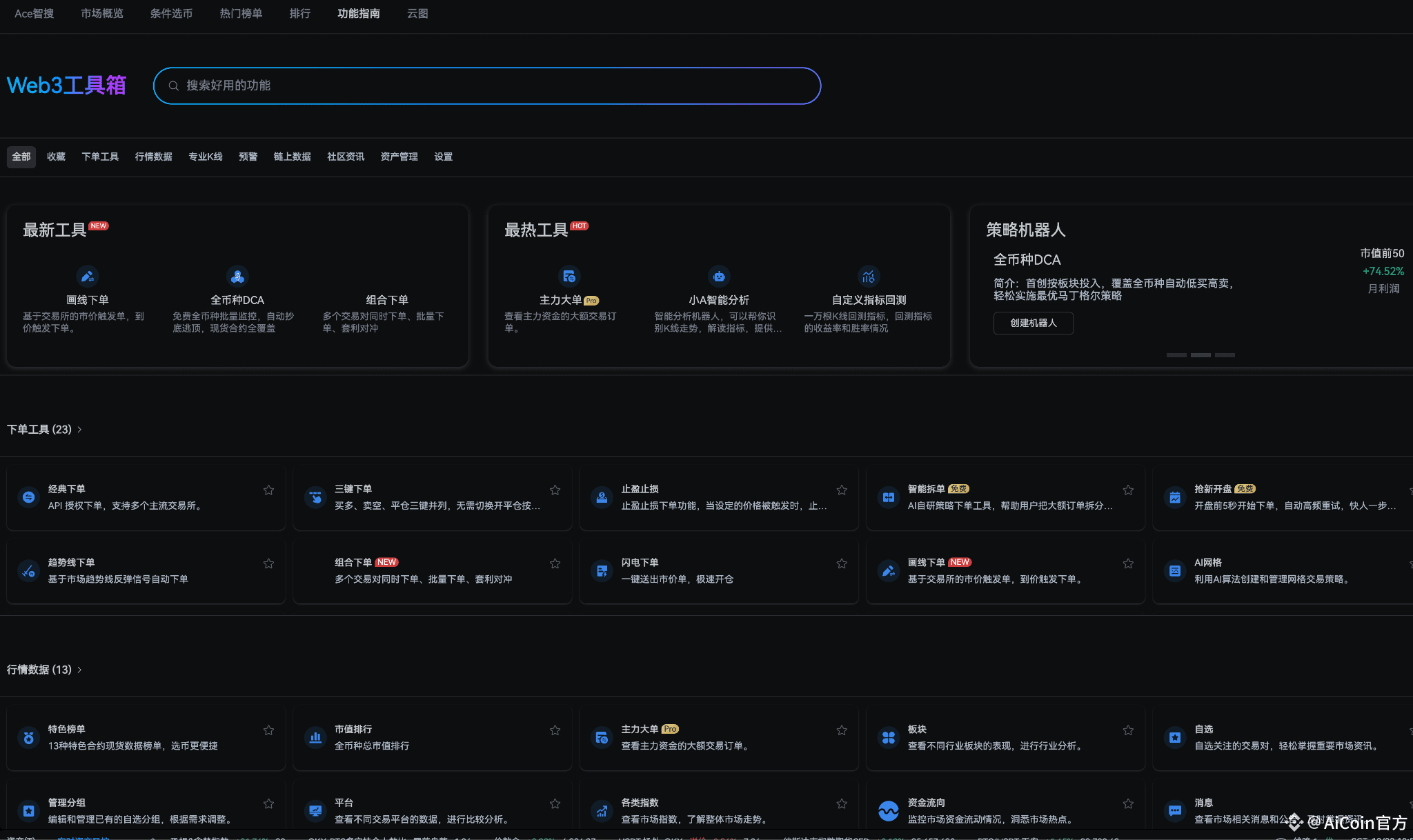Screen dimensions: 1413x840
Task: Click the third carousel indicator dash
Action: [1225, 355]
